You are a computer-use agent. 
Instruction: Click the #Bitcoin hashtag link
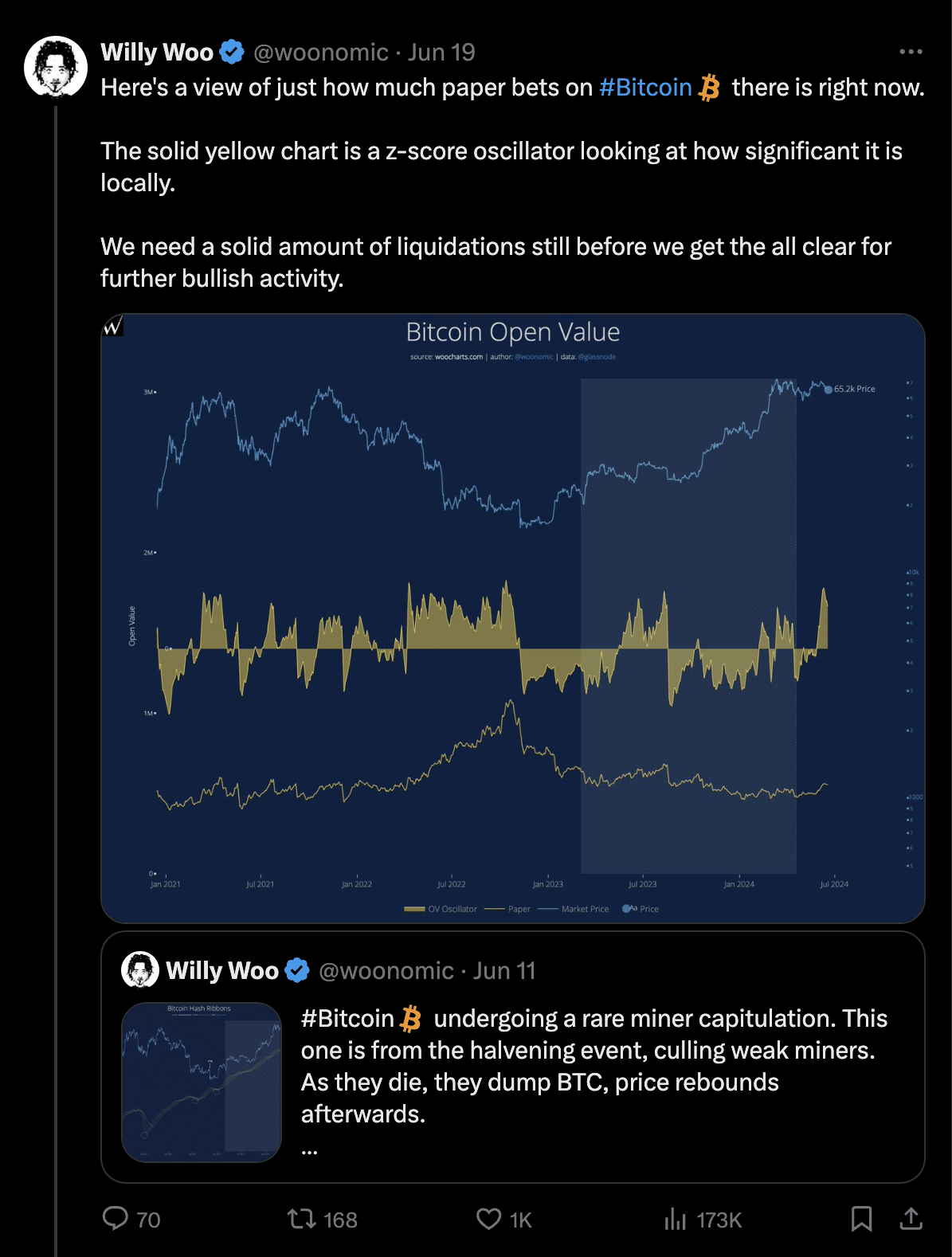click(645, 87)
